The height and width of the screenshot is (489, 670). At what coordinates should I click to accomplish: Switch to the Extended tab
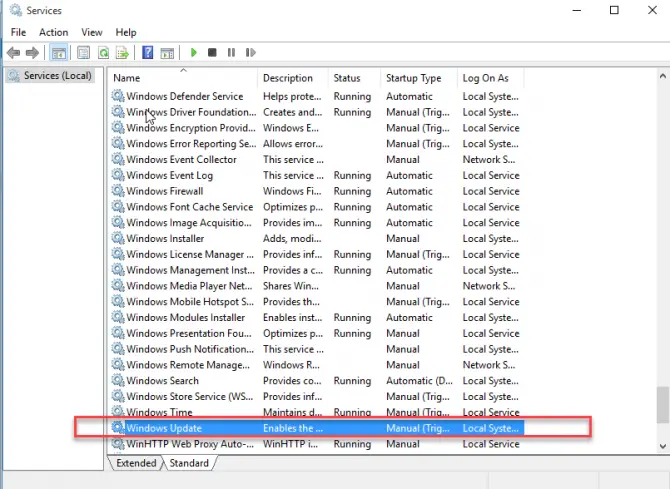tap(136, 463)
